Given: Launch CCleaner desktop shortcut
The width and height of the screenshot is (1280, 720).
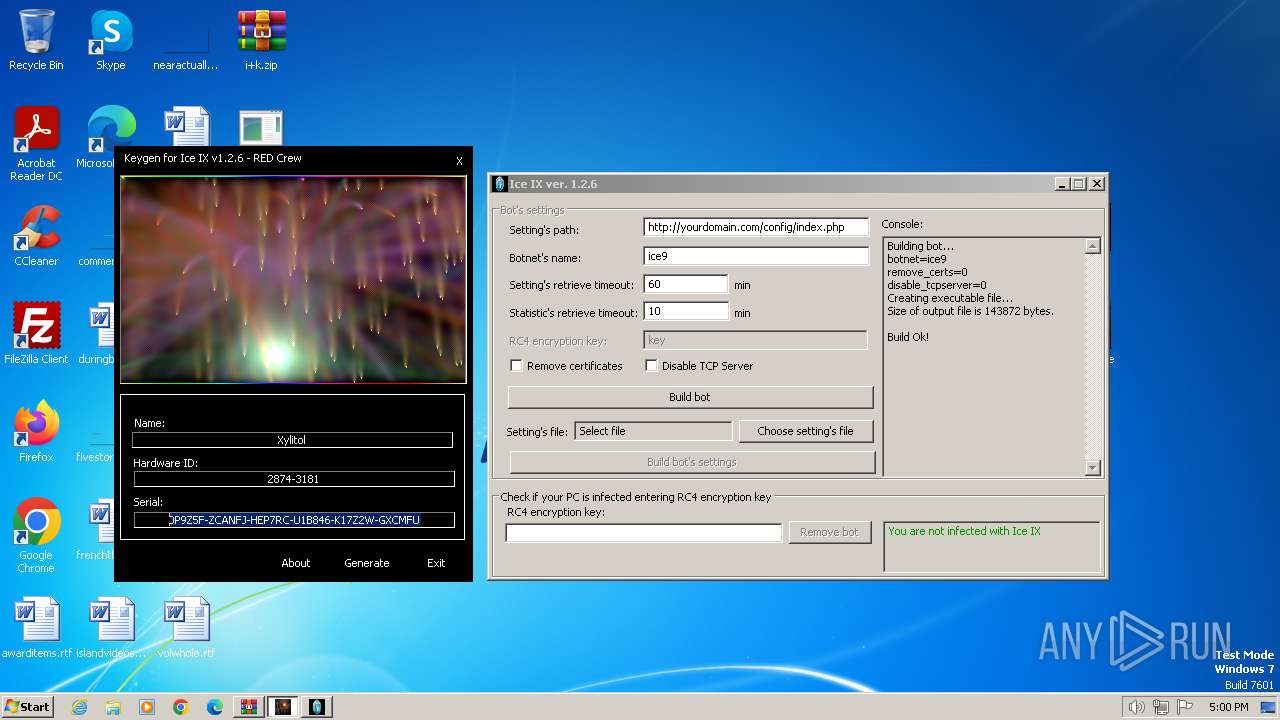Looking at the screenshot, I should tap(36, 237).
